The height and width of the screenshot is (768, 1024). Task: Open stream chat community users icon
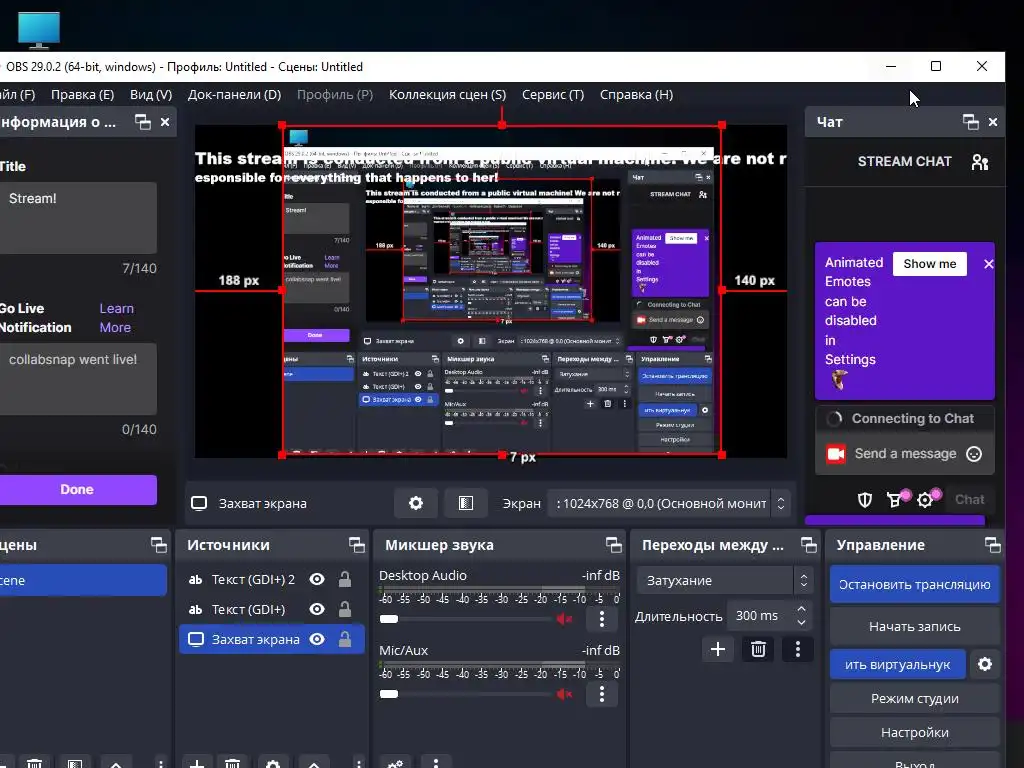[980, 162]
